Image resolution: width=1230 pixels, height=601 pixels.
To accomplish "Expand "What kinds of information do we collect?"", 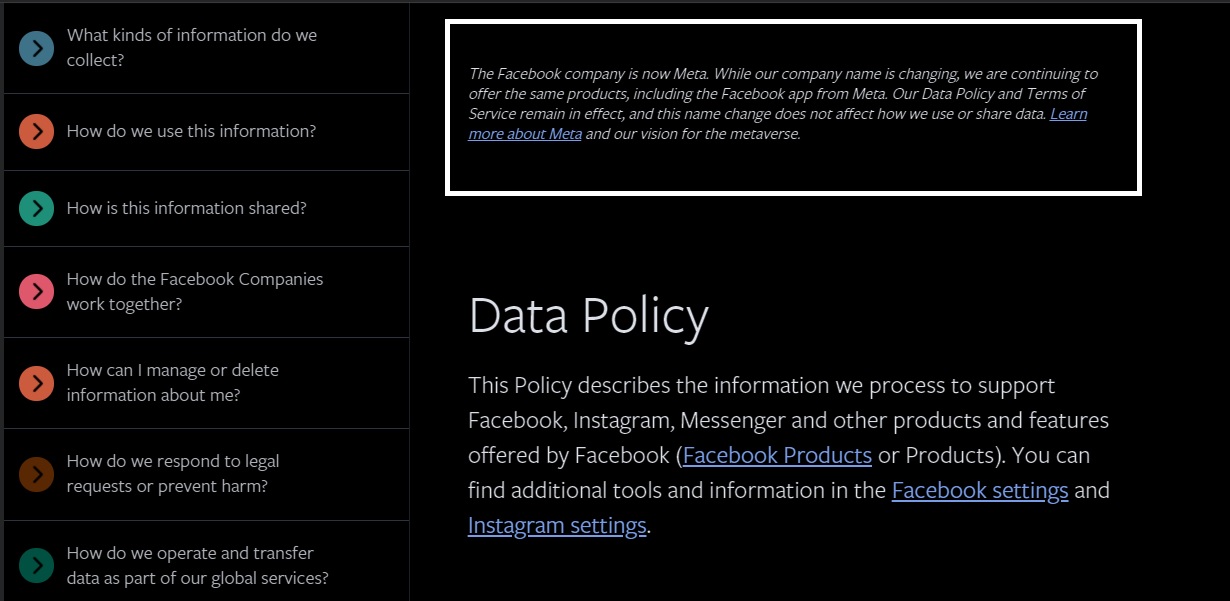I will click(190, 47).
